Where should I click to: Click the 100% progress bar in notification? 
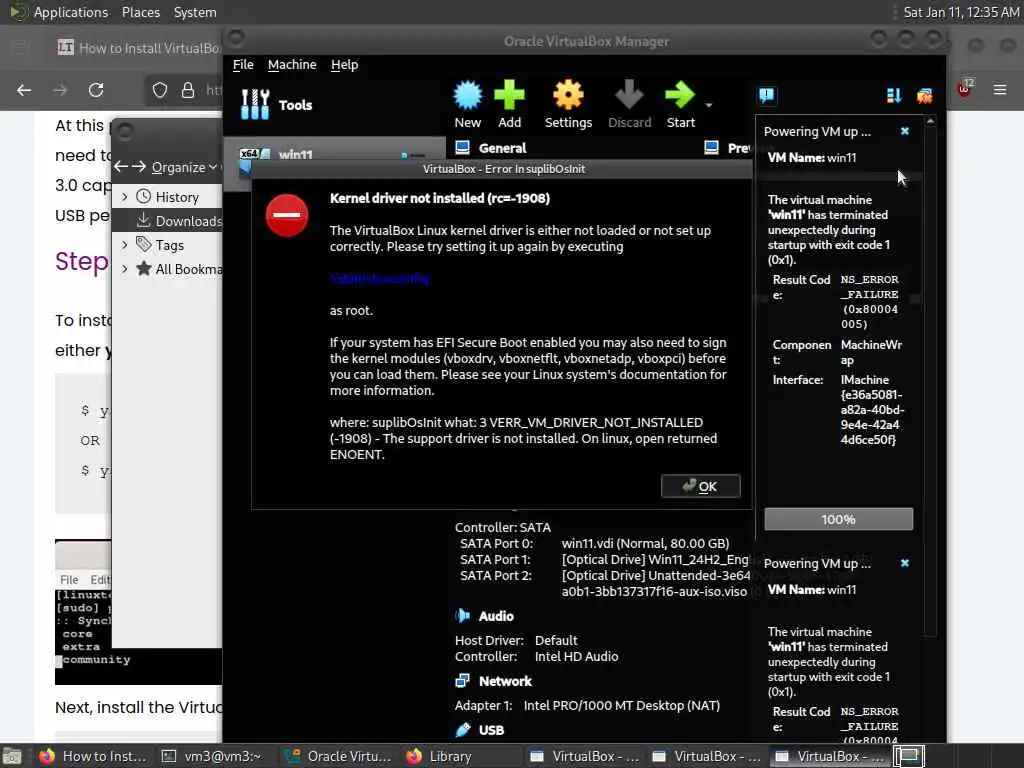pos(839,519)
